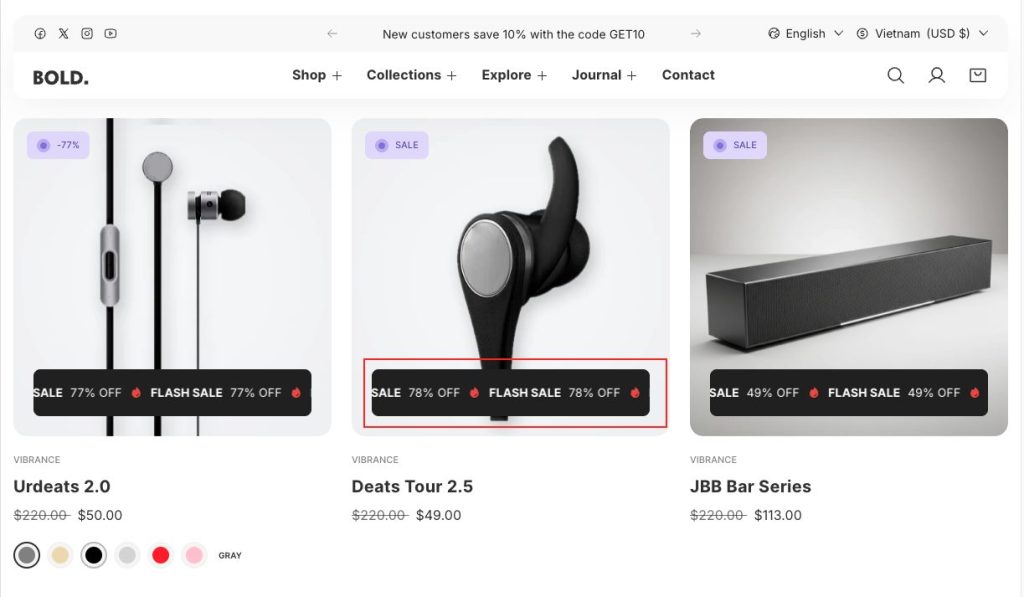Open the Instagram social icon
The image size is (1024, 597).
click(87, 33)
